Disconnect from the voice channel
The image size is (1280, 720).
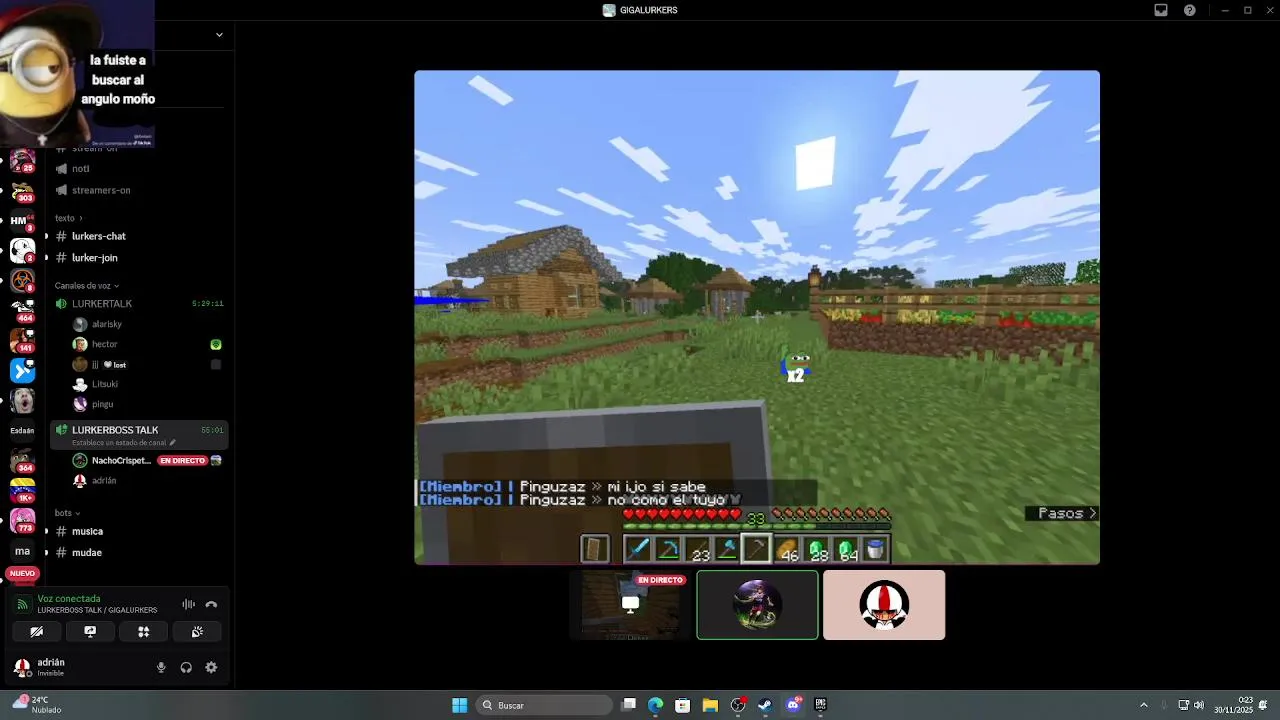tap(211, 604)
